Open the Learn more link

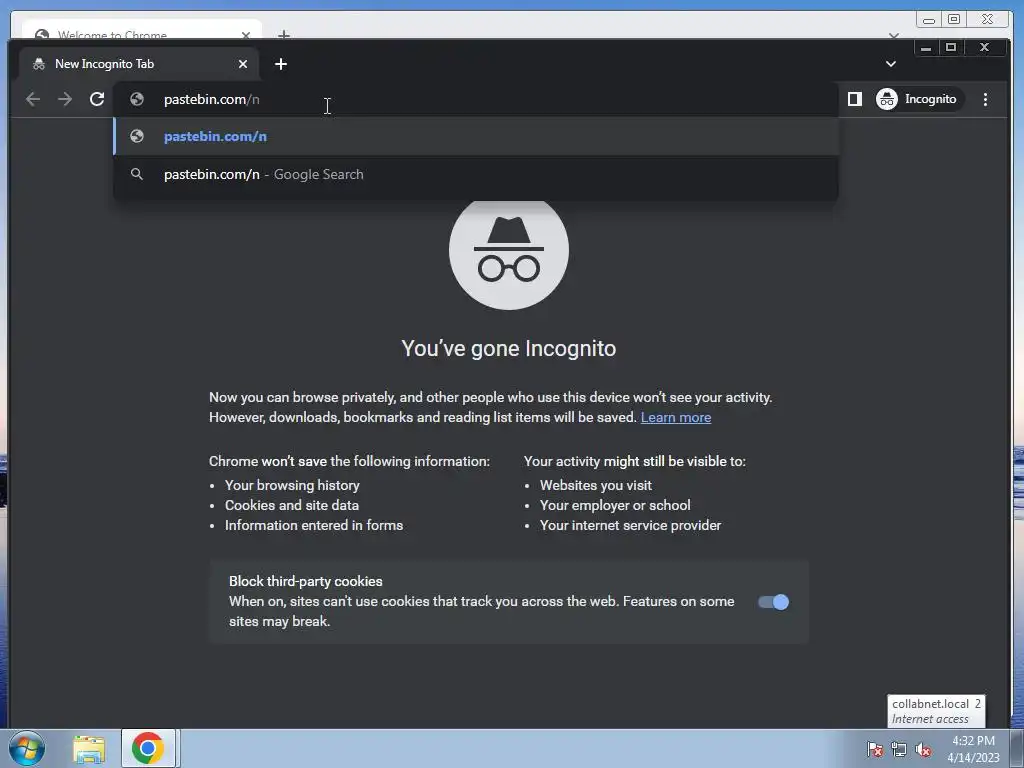pos(676,417)
